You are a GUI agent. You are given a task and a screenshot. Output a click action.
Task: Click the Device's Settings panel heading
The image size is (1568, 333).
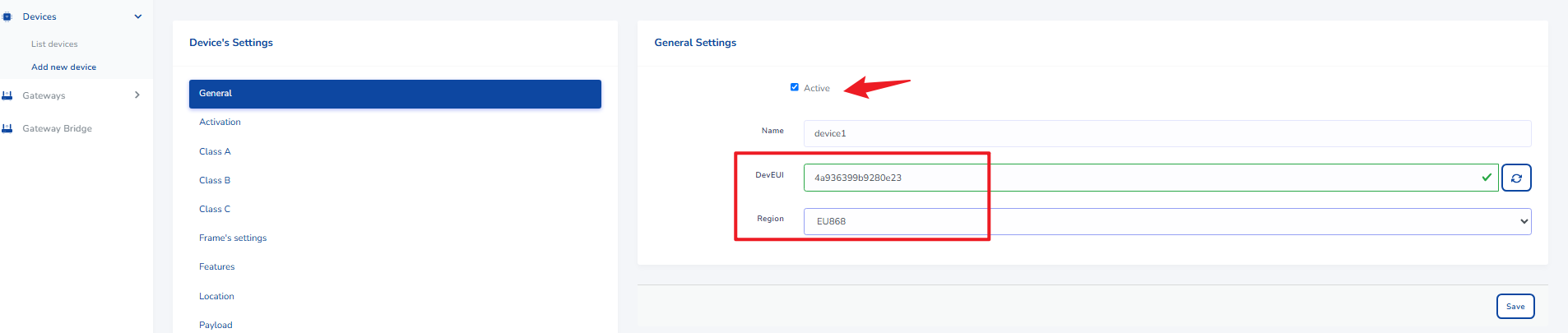point(231,43)
